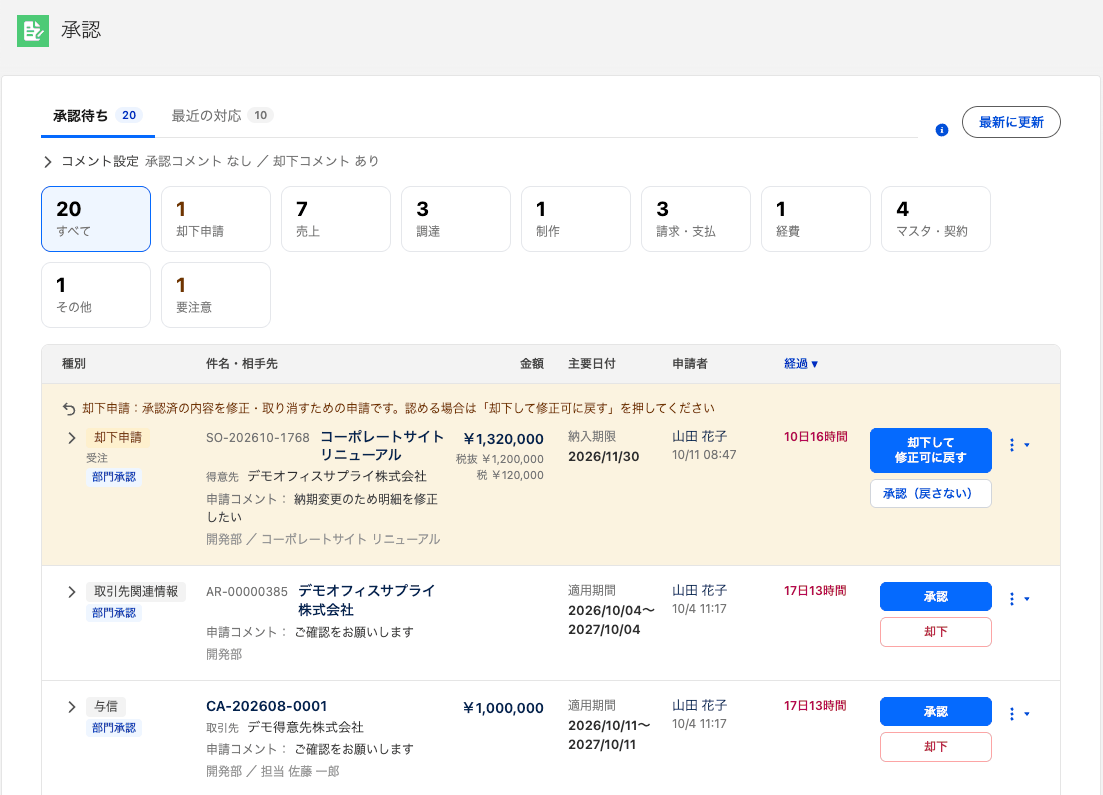Image resolution: width=1103 pixels, height=795 pixels.
Task: Click the ¥1,000,000 amount
Action: click(504, 708)
